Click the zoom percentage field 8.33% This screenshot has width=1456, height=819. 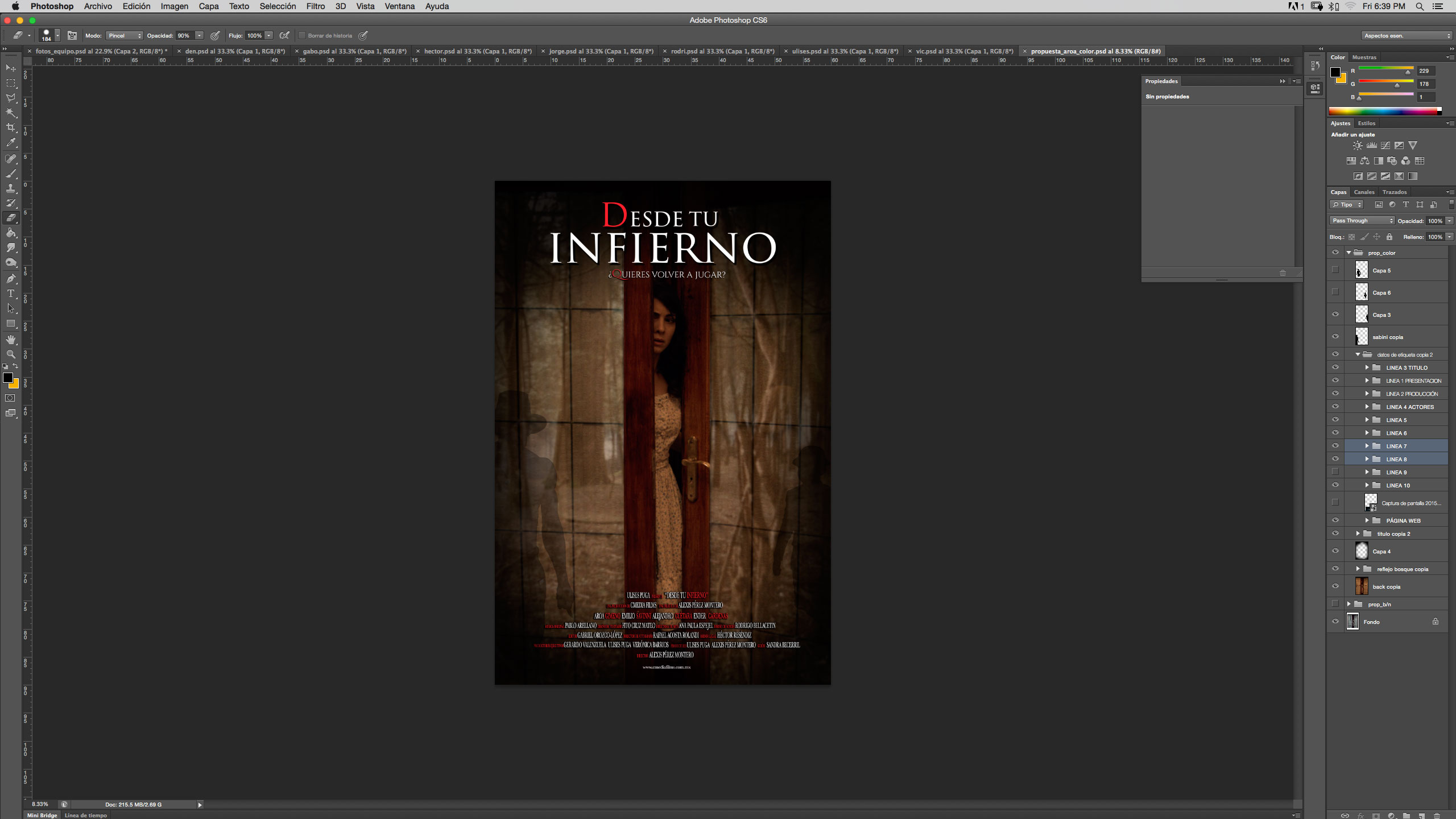40,804
